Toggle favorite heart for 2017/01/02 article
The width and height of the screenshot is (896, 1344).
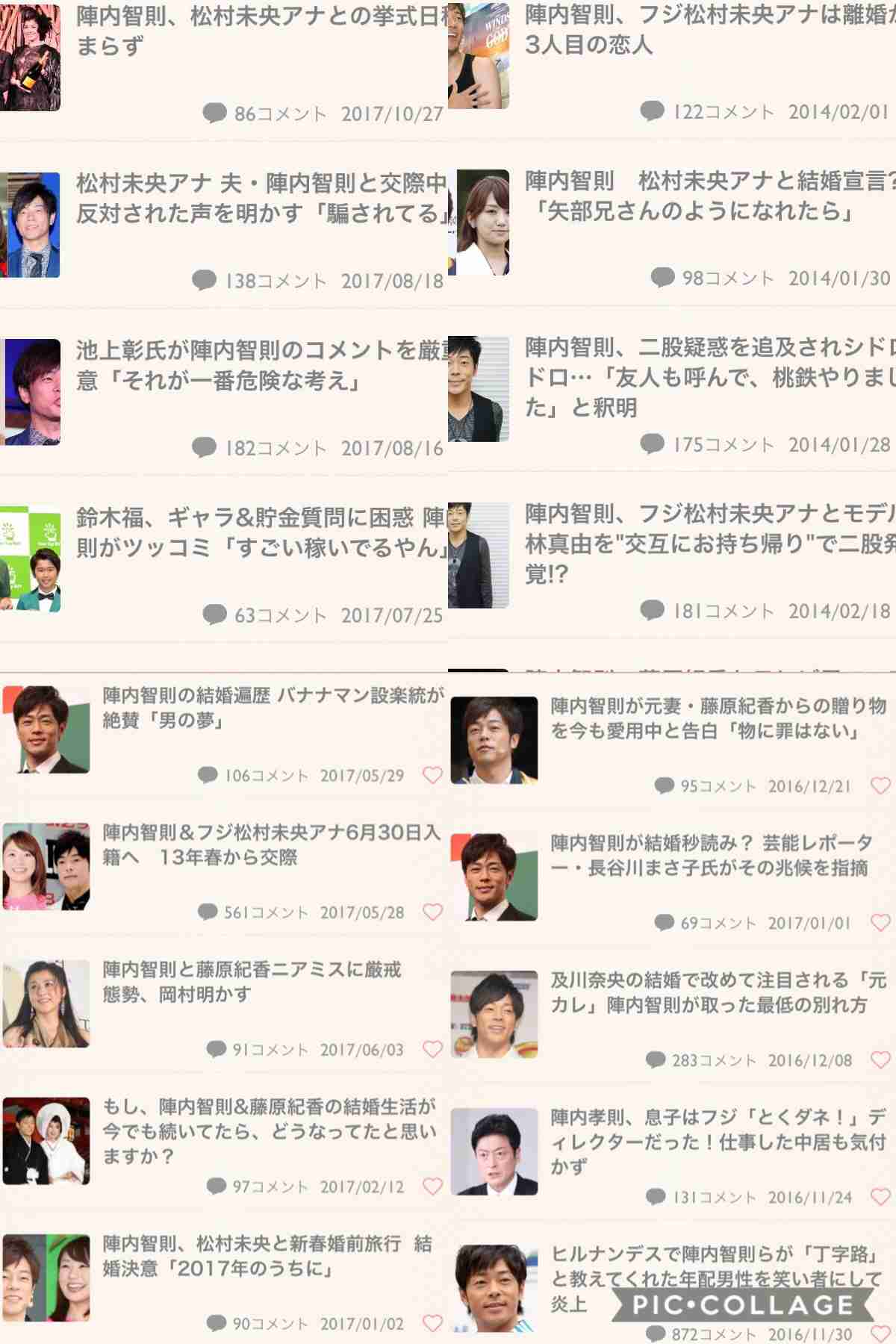(x=432, y=1323)
